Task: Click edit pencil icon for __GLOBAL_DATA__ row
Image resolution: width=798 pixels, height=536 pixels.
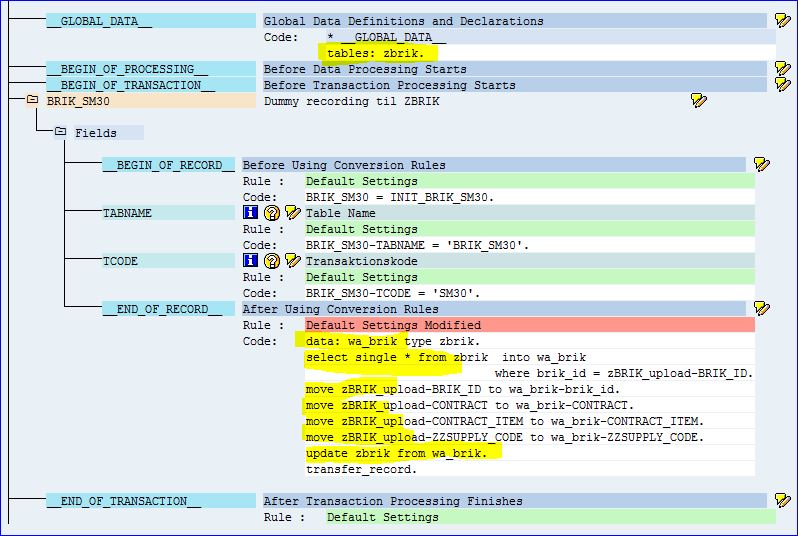Action: [x=782, y=20]
